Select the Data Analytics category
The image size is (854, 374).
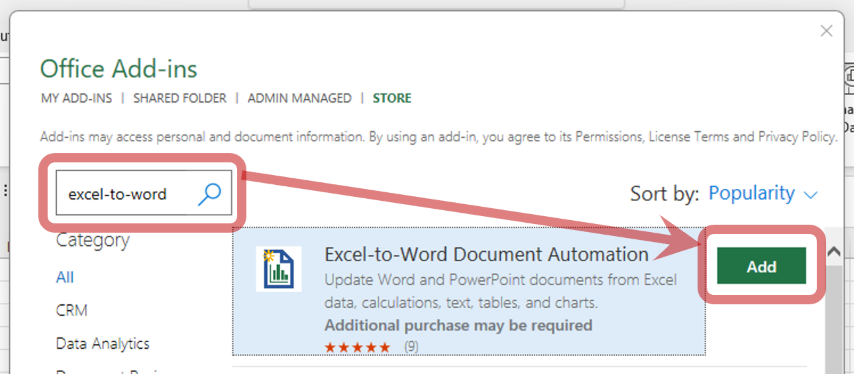102,344
